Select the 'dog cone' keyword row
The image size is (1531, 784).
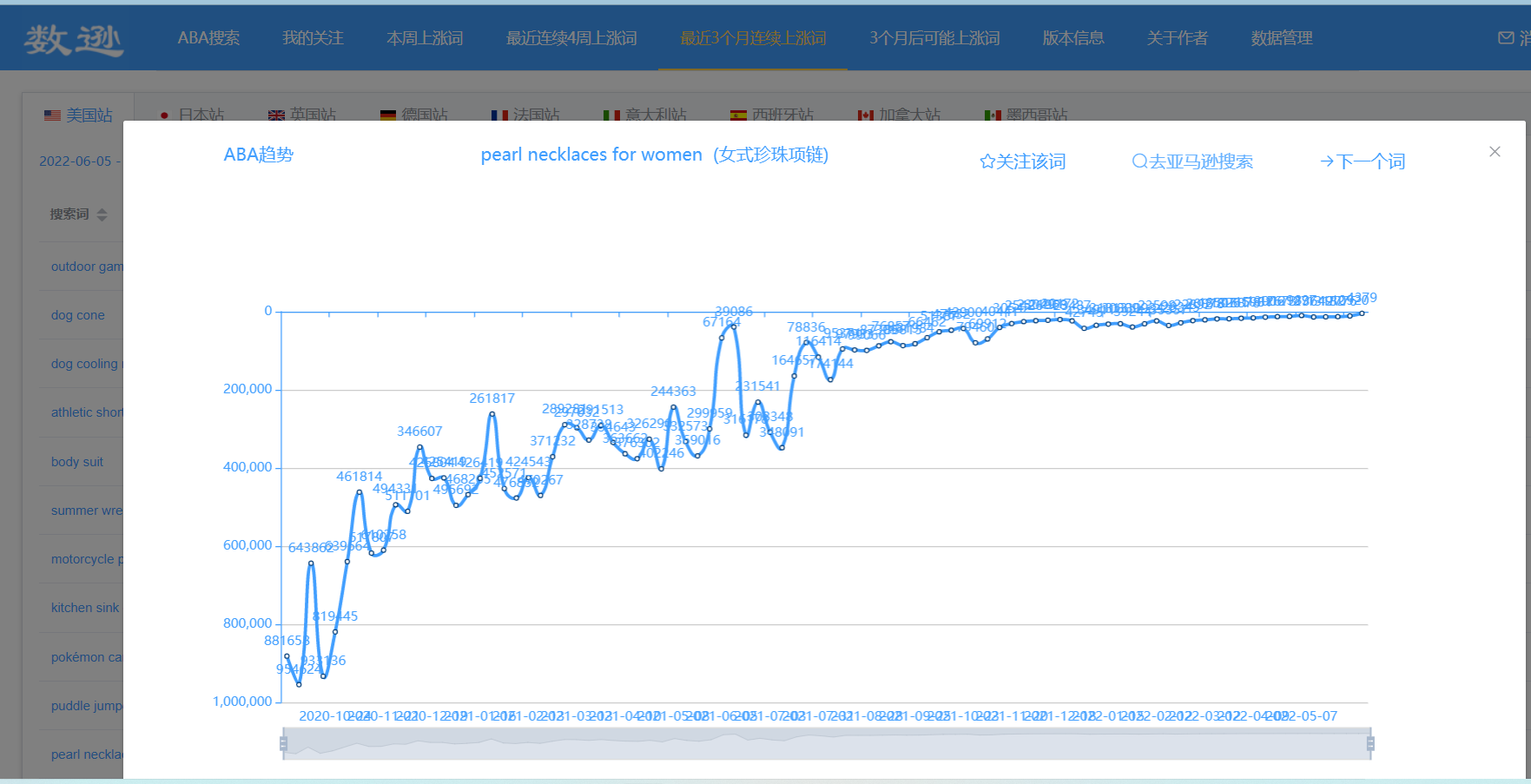coord(78,315)
